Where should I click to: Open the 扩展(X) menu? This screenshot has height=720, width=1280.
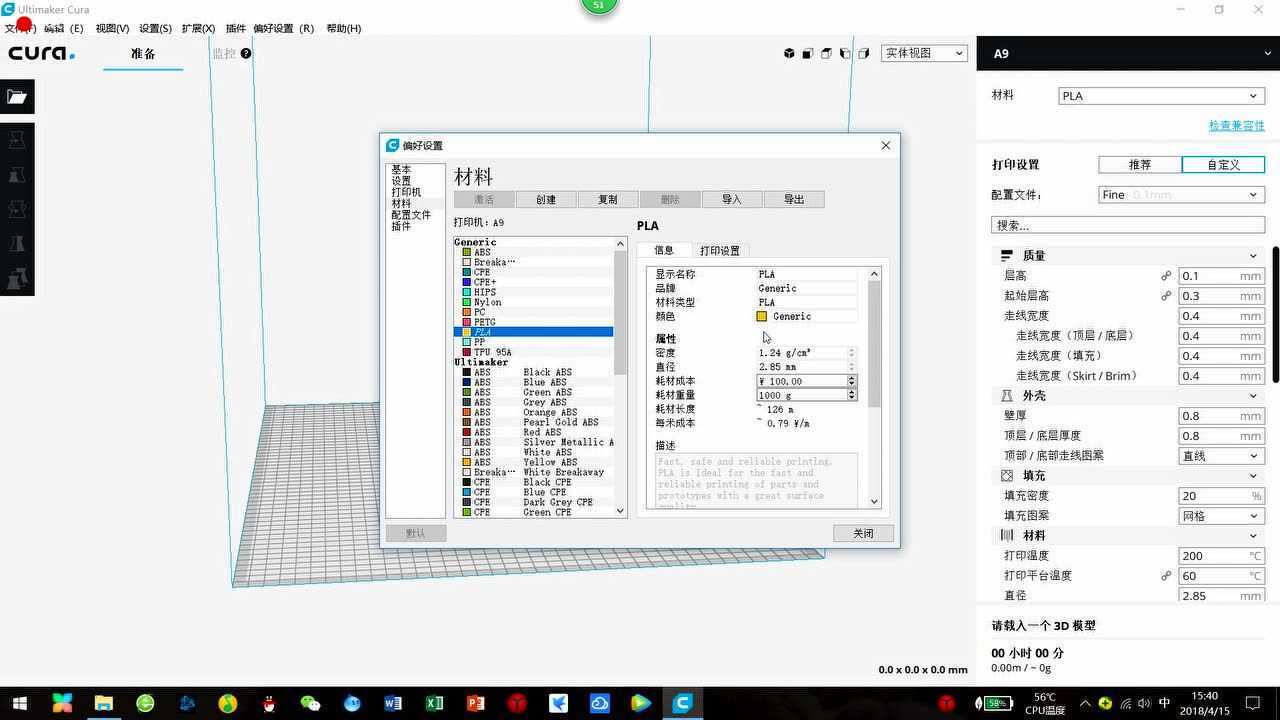tap(198, 28)
